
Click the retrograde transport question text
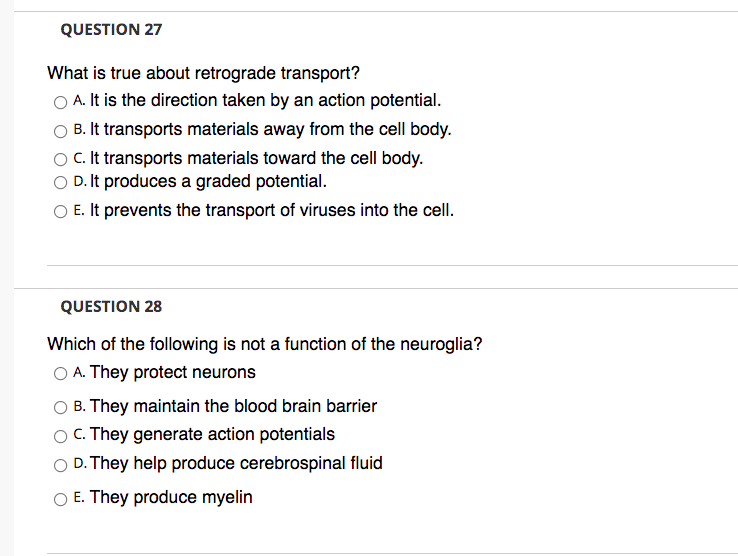coord(203,73)
